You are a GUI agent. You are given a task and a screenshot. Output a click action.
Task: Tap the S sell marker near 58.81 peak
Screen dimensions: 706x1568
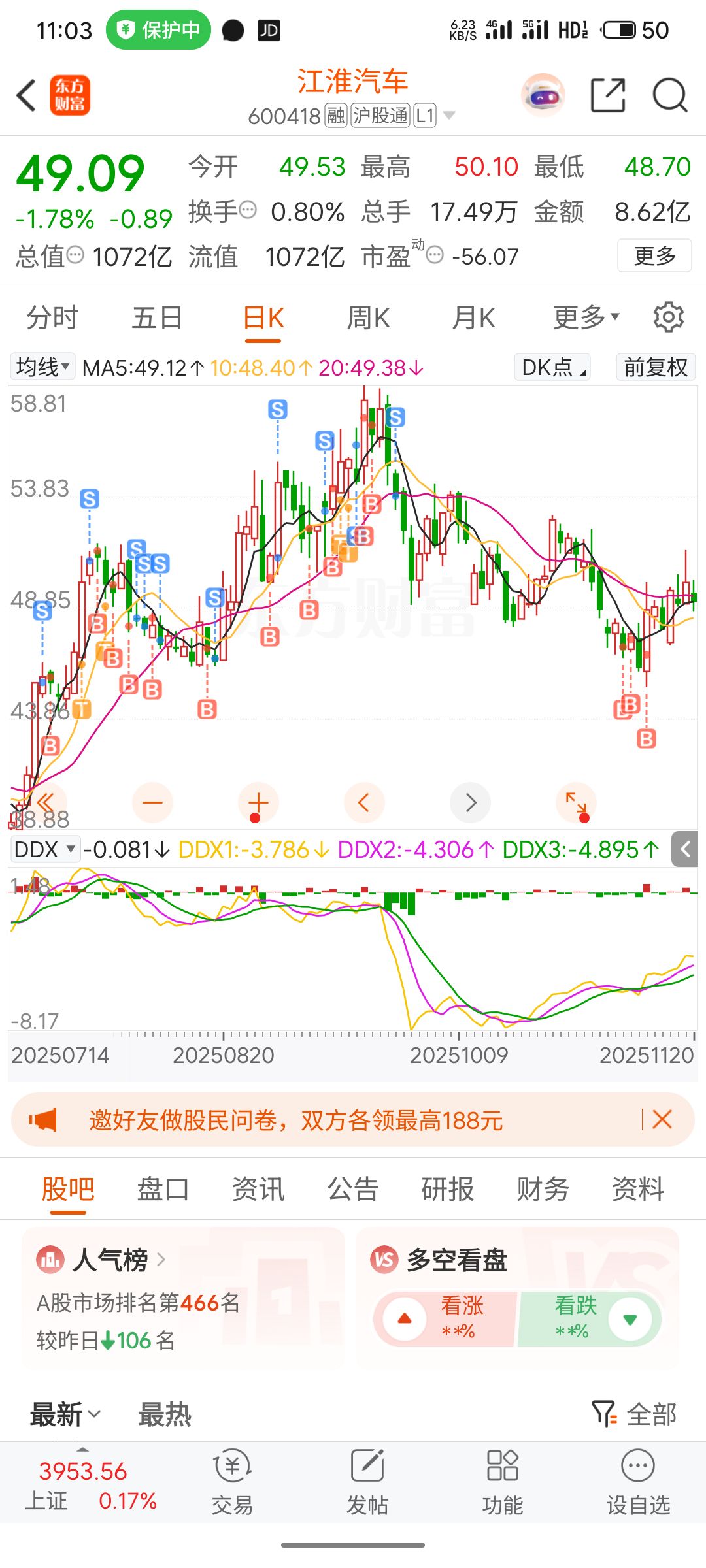click(395, 416)
